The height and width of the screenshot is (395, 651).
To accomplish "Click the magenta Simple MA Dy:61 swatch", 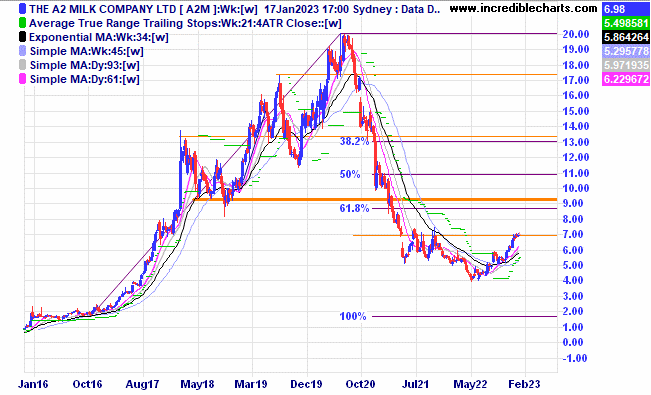I will (x=22, y=79).
